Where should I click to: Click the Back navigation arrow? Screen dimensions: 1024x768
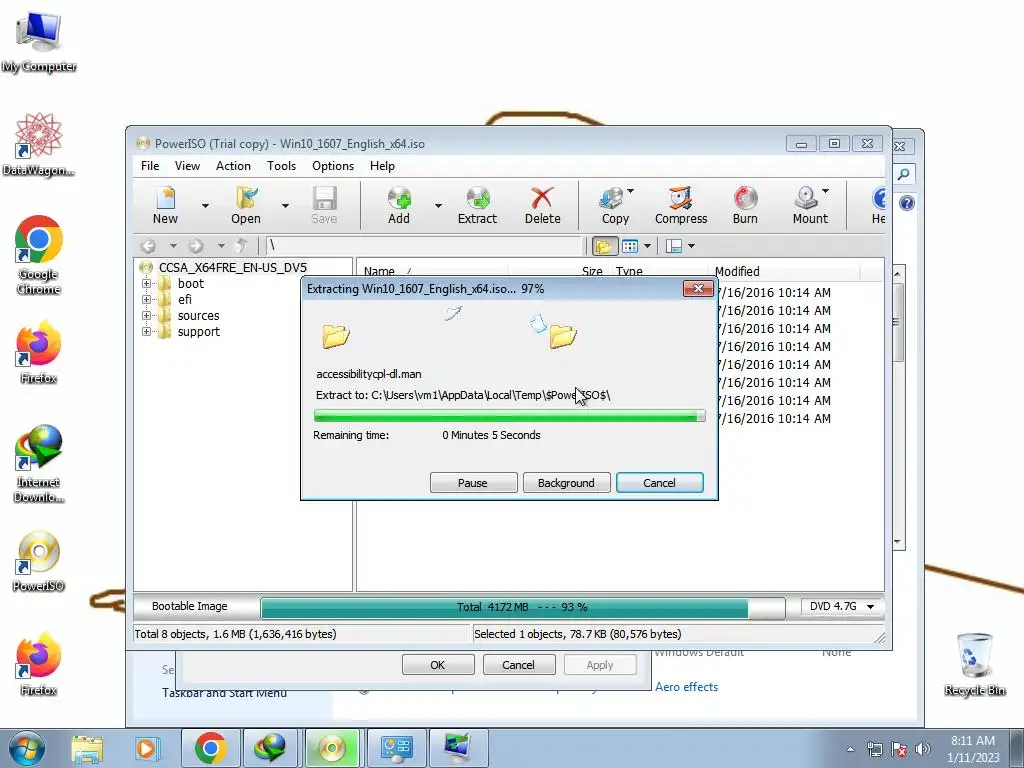(148, 246)
